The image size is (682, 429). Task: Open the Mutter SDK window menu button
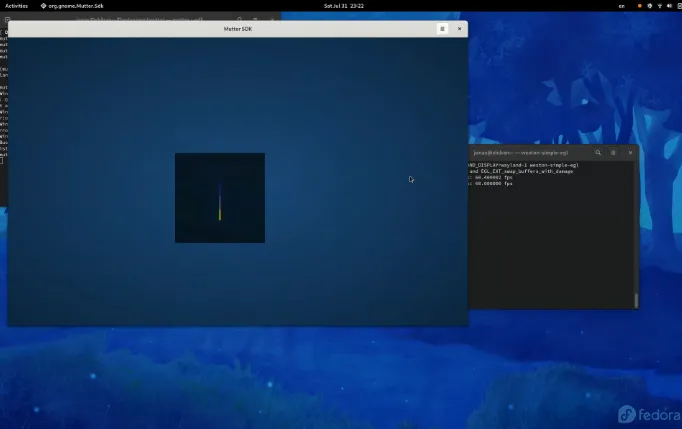coord(442,29)
